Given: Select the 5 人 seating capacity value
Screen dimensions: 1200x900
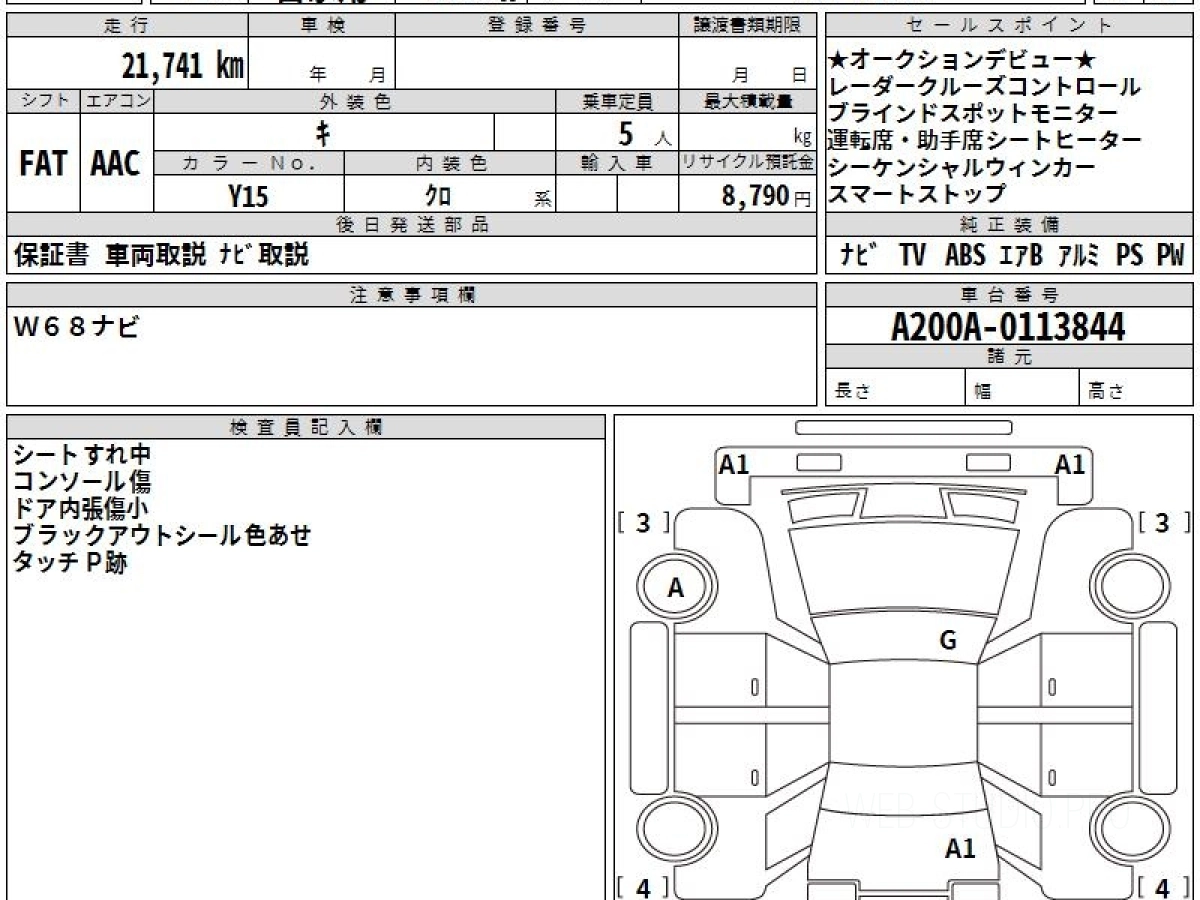Looking at the screenshot, I should coord(644,133).
